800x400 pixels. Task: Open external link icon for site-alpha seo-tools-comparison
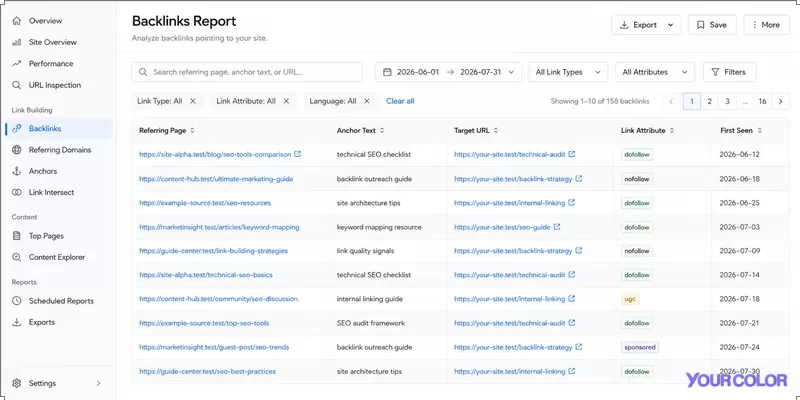tap(297, 154)
